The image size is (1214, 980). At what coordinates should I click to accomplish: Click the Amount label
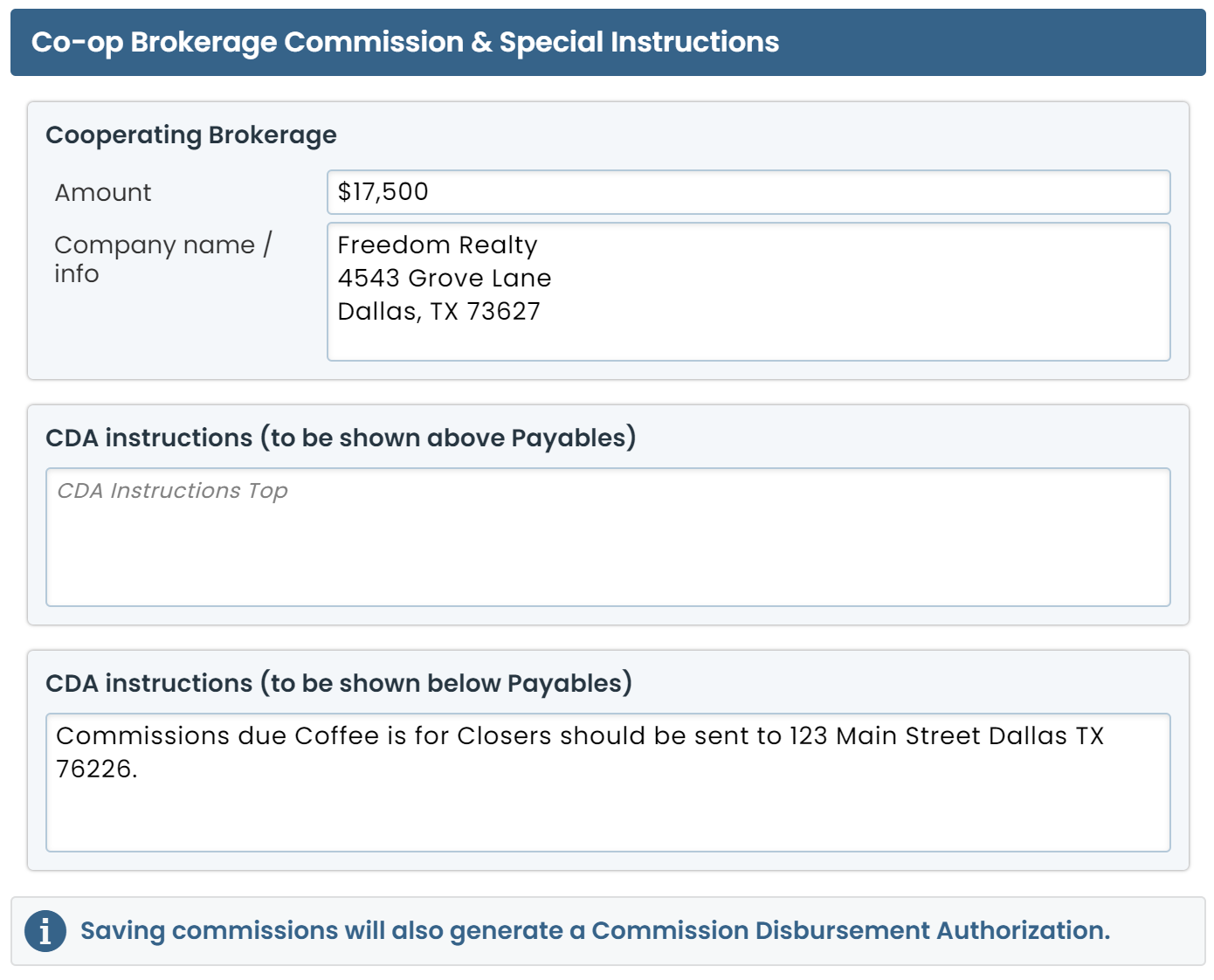103,192
